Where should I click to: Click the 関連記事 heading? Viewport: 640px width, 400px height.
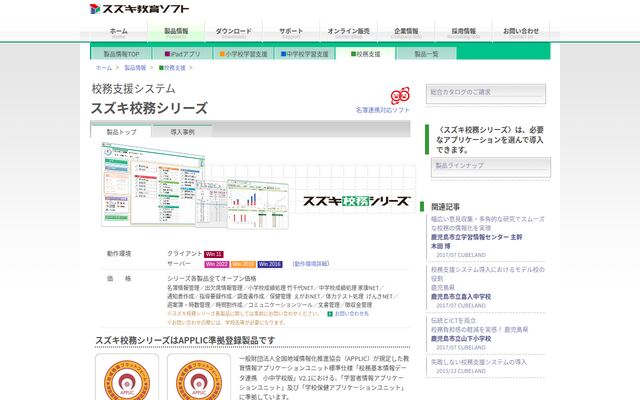445,207
